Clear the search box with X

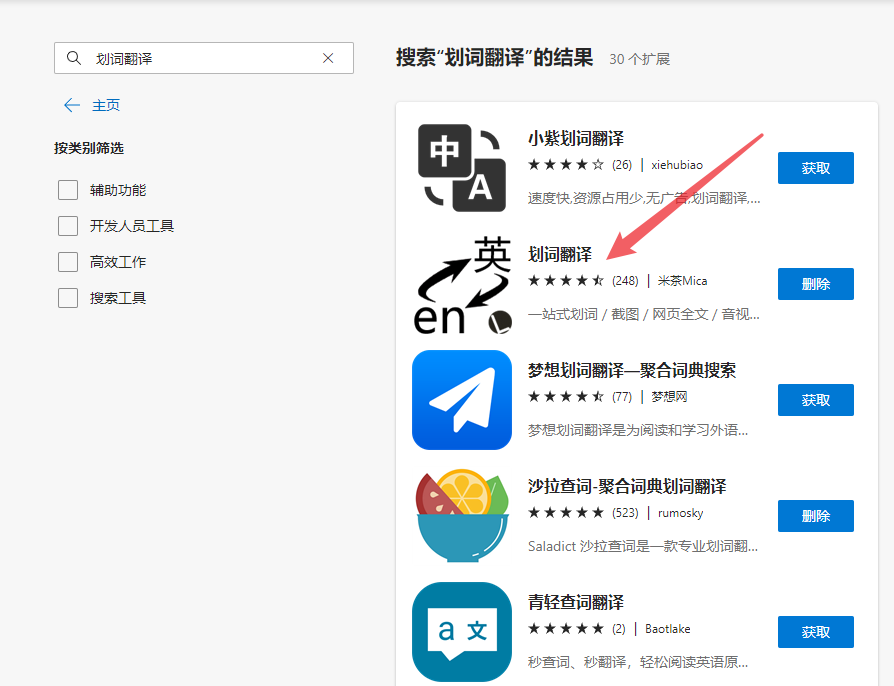coord(328,58)
